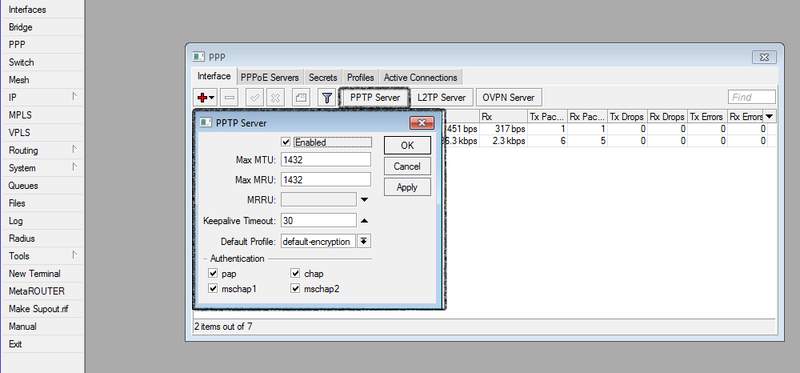The height and width of the screenshot is (373, 800).
Task: Toggle the Enabled checkbox
Action: point(286,142)
